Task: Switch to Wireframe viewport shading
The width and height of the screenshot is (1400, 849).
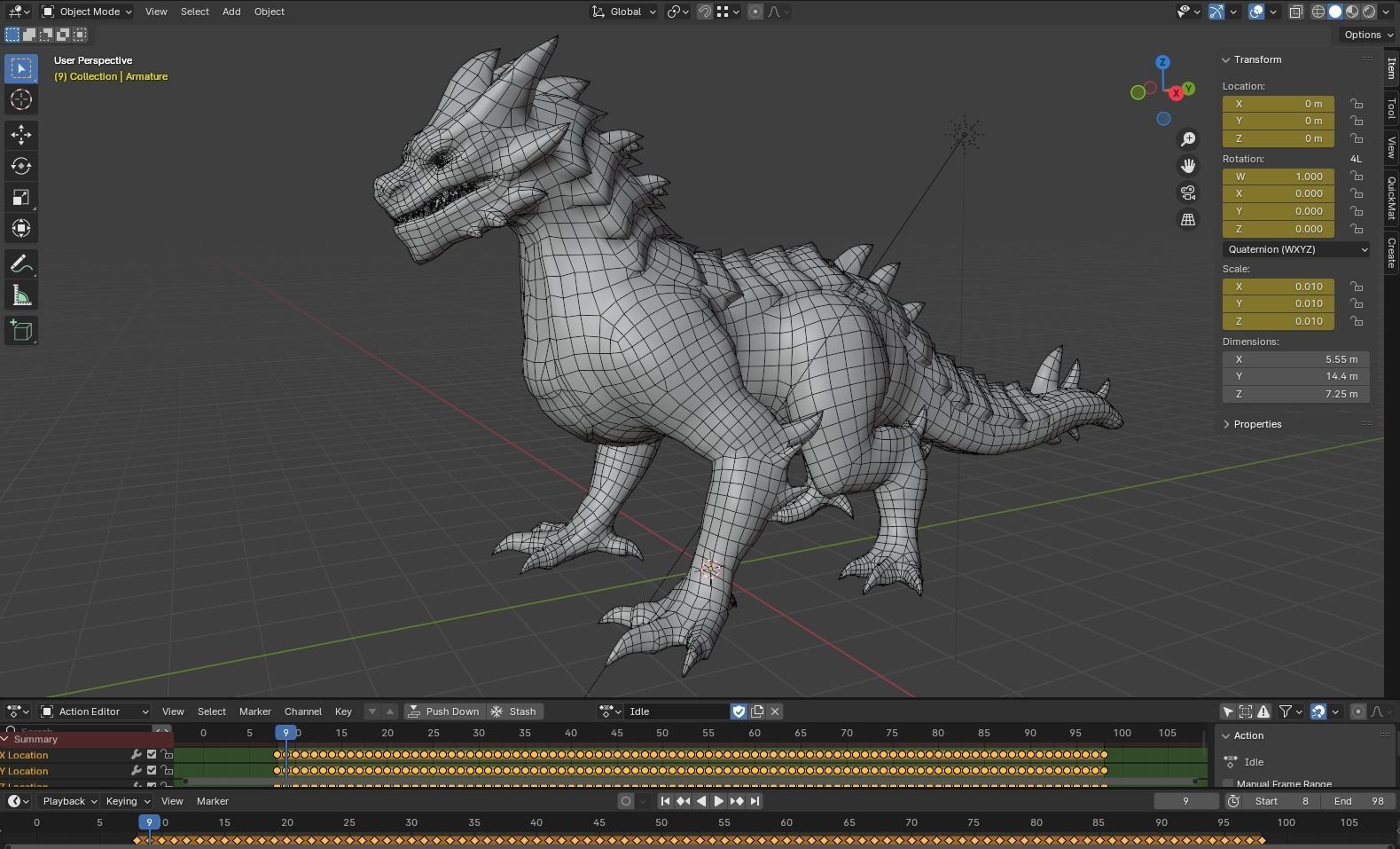Action: point(1318,12)
